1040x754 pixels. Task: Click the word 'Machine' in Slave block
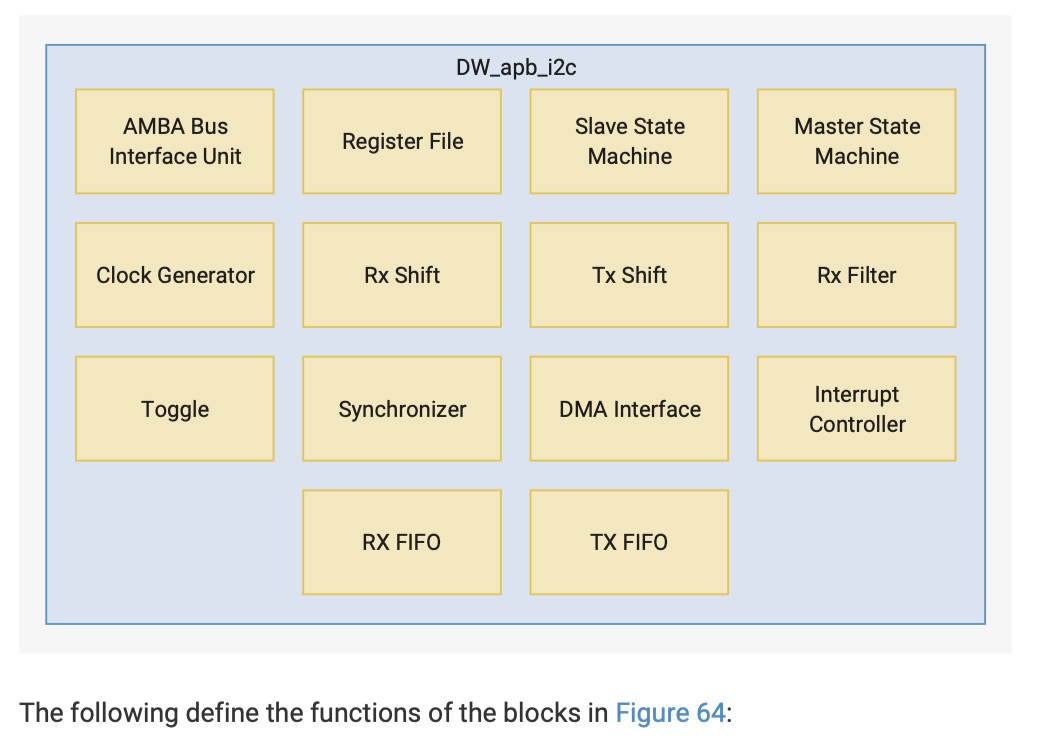point(630,157)
